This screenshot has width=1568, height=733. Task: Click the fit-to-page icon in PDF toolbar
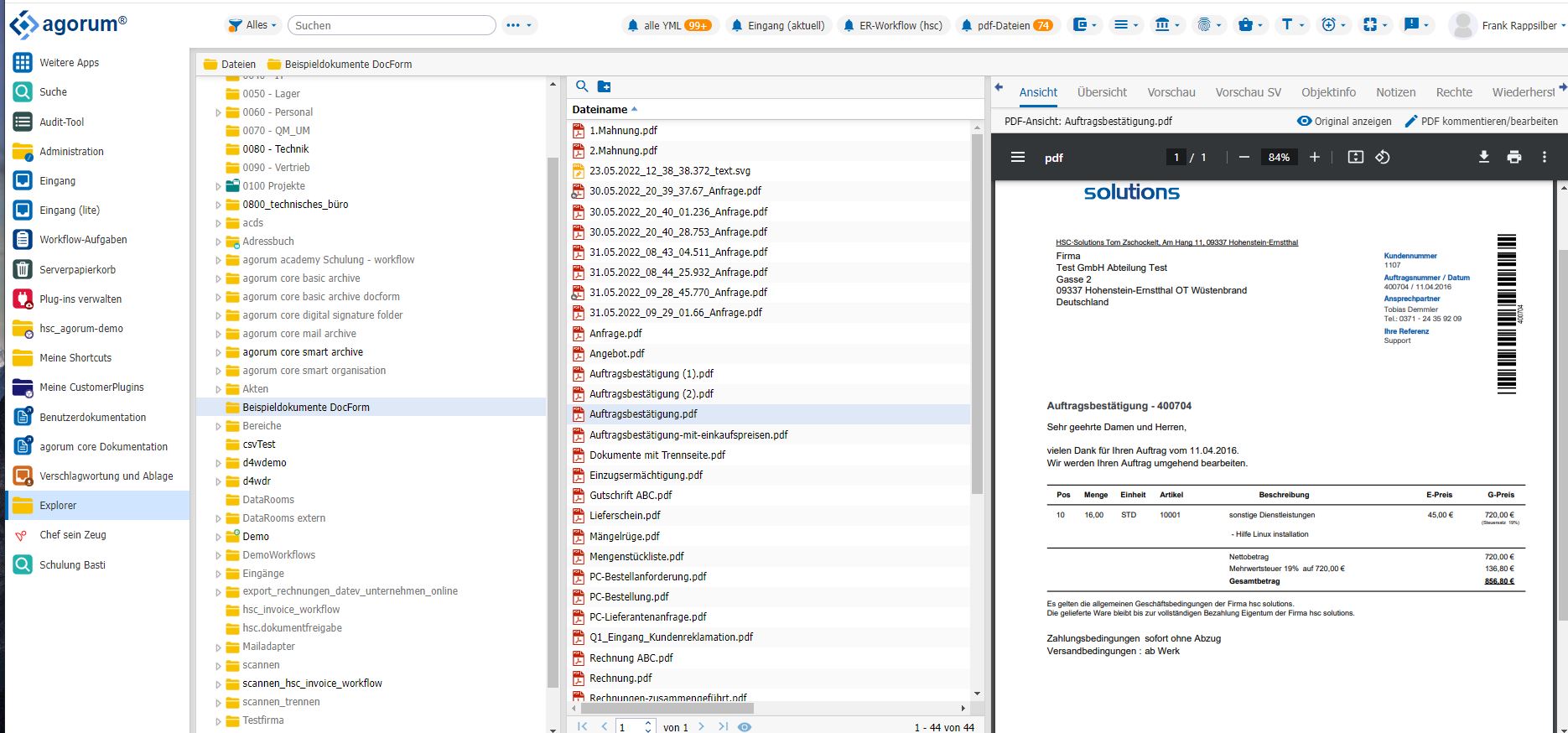point(1355,157)
